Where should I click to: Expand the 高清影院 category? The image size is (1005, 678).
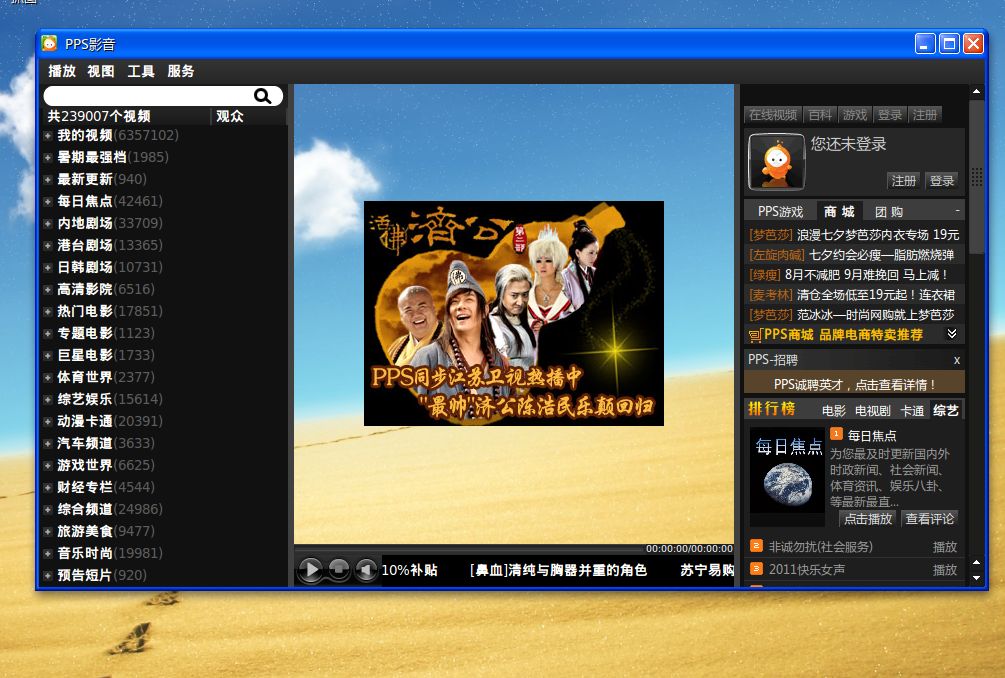(x=47, y=289)
